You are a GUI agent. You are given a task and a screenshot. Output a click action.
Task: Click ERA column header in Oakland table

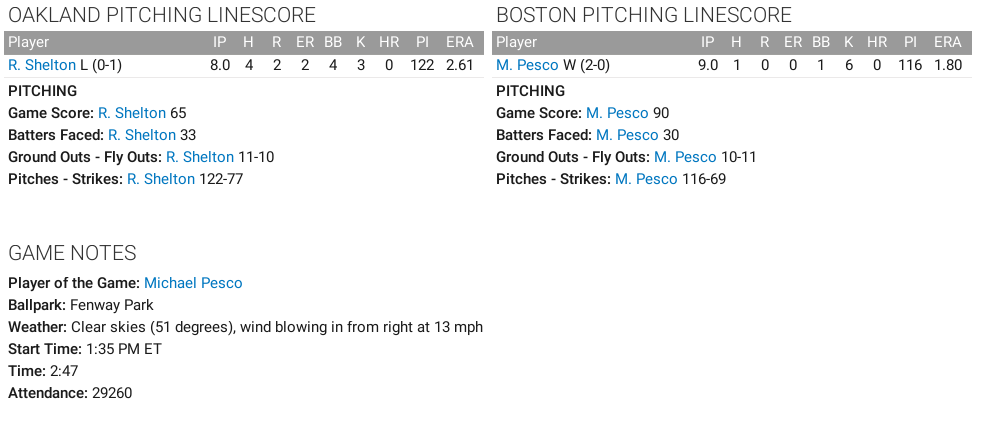(460, 42)
